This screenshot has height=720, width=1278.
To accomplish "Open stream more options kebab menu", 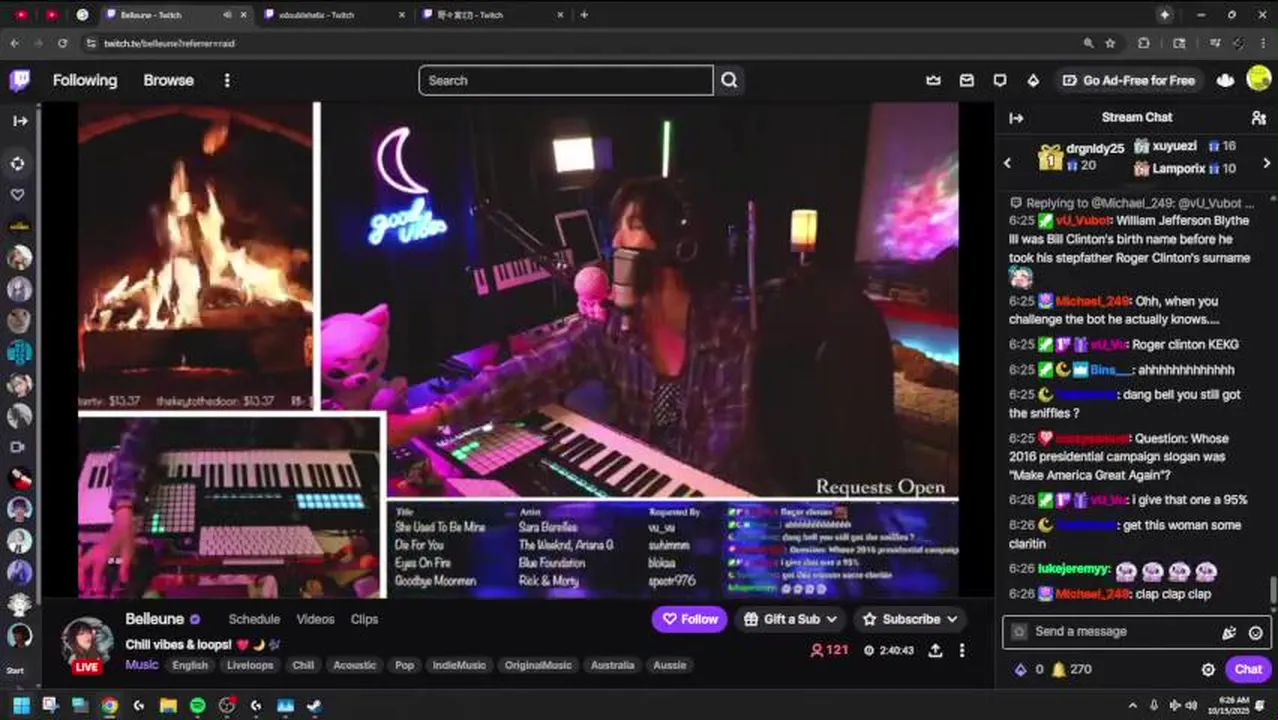I will (x=962, y=650).
